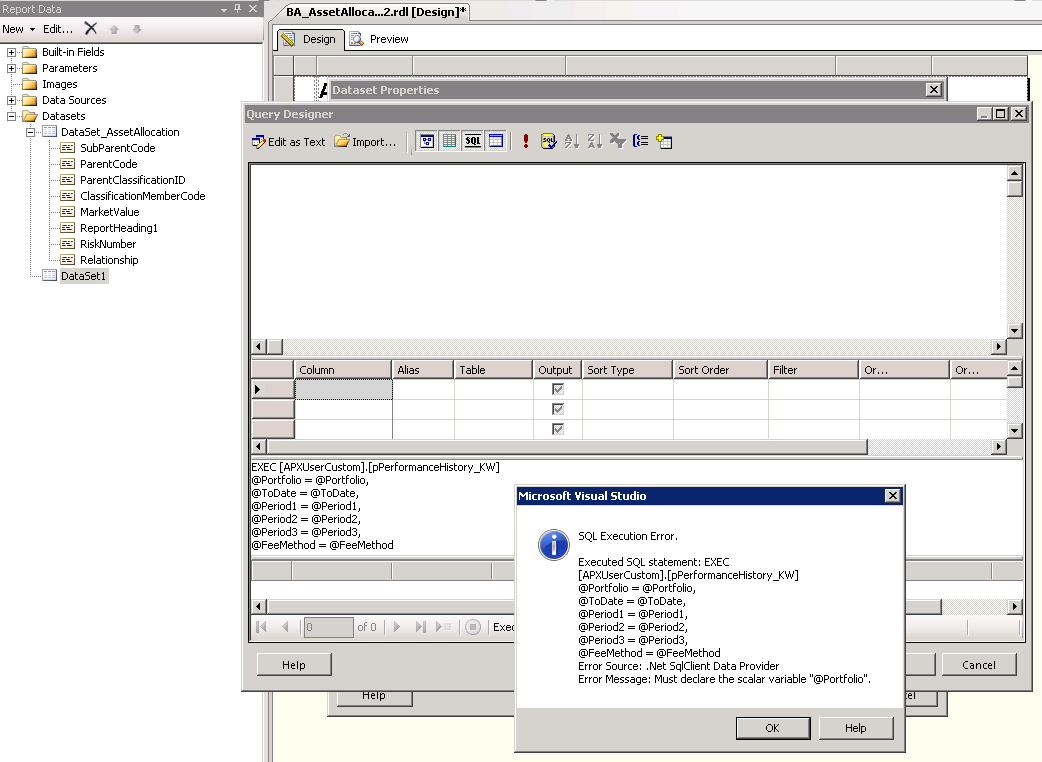Screen dimensions: 1042x762
Task: Expand the Built-in Fields folder
Action: click(x=11, y=52)
